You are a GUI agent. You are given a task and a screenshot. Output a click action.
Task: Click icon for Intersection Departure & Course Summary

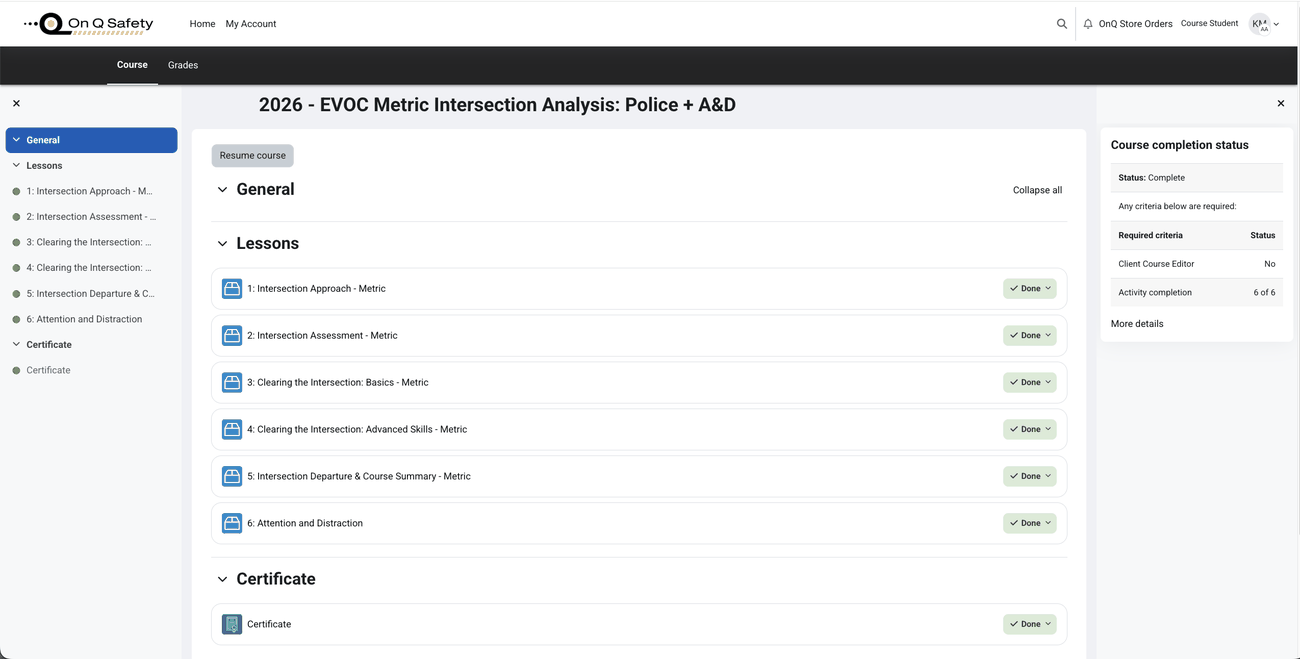pos(232,476)
